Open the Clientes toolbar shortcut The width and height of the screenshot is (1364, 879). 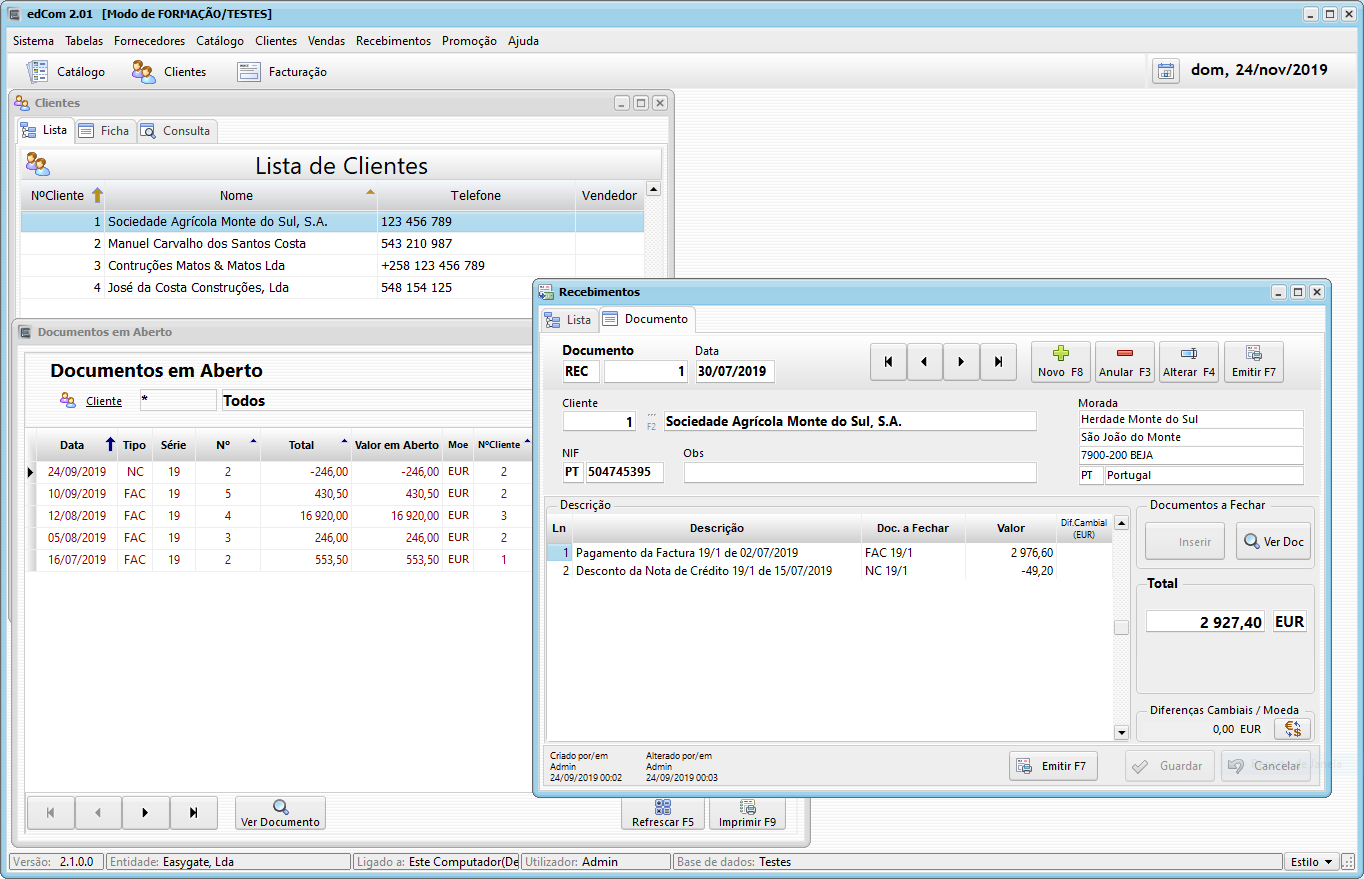pos(169,72)
